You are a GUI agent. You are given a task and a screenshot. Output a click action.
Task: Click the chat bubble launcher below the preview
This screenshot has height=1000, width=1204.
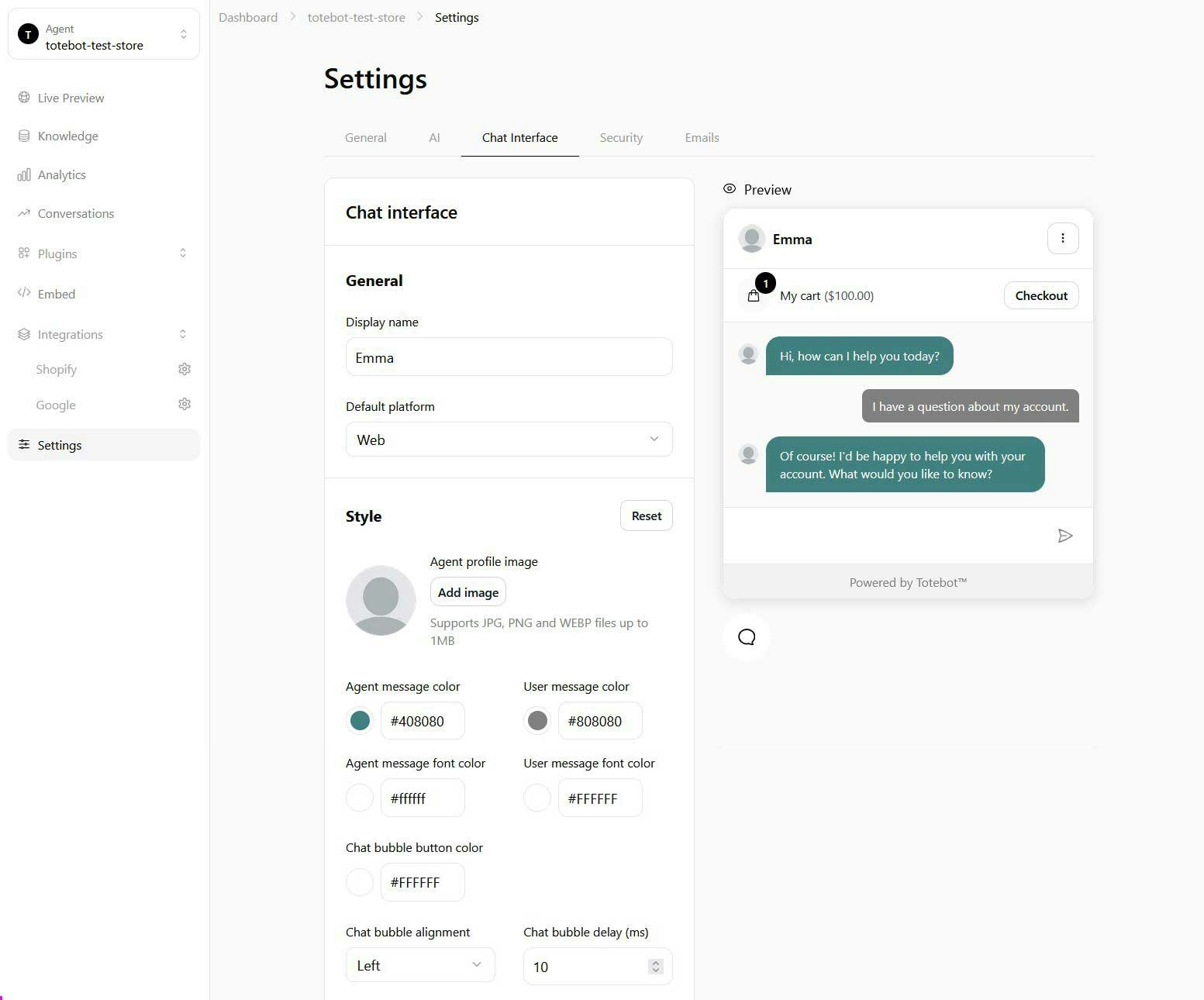[x=746, y=636]
